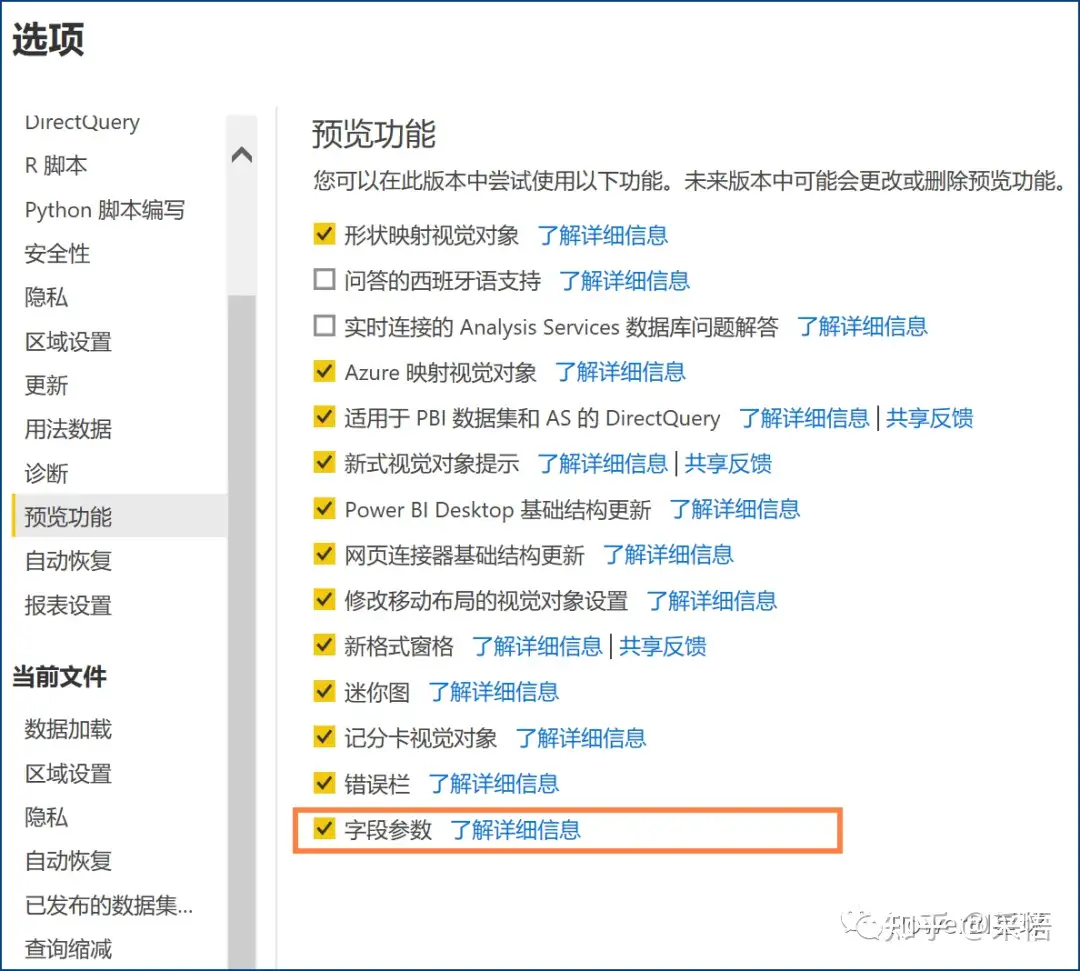1080x971 pixels.
Task: Click the sidebar vertical scrollbar thumb
Action: 242,631
